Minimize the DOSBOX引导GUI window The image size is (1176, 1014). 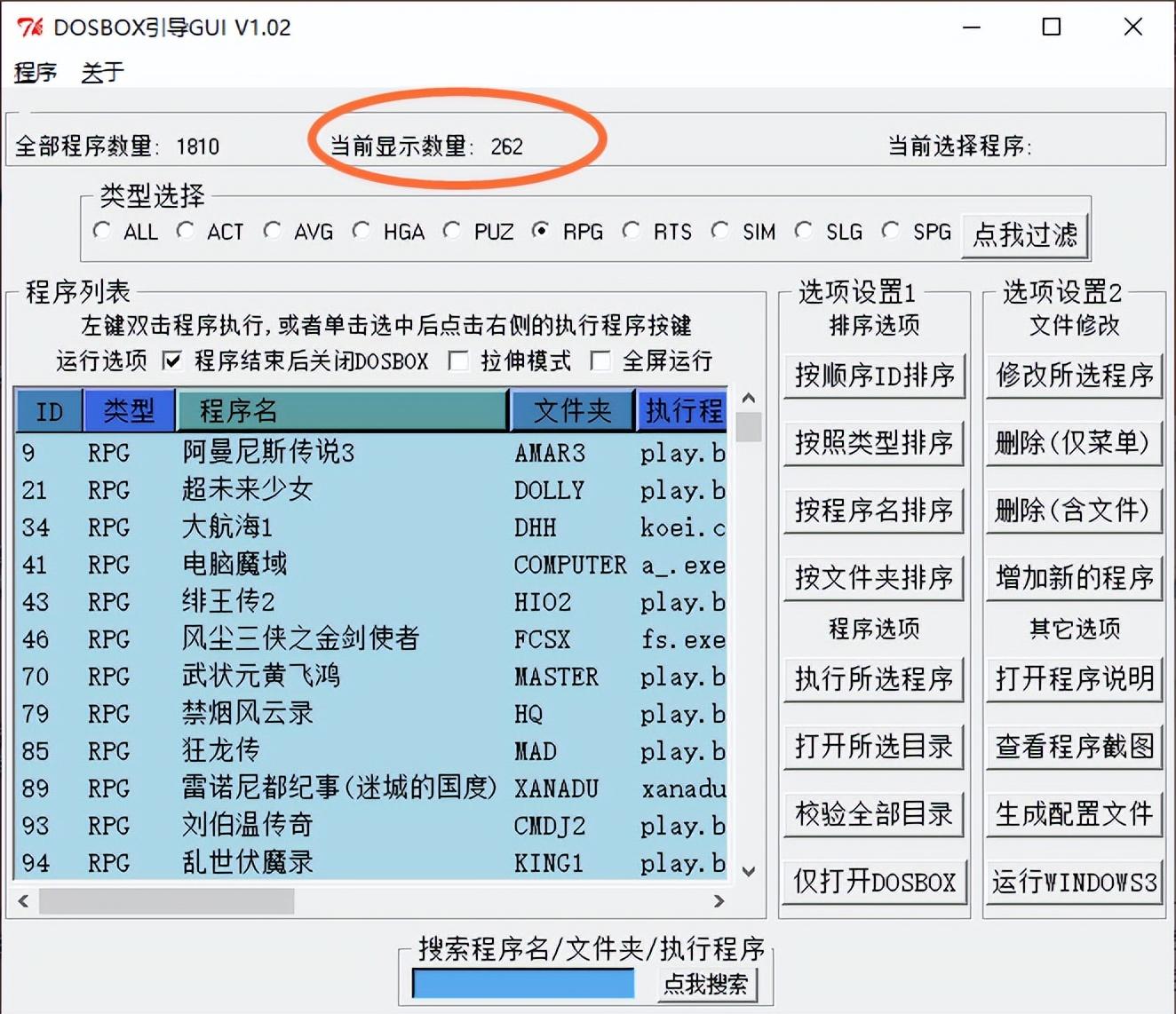(x=972, y=28)
